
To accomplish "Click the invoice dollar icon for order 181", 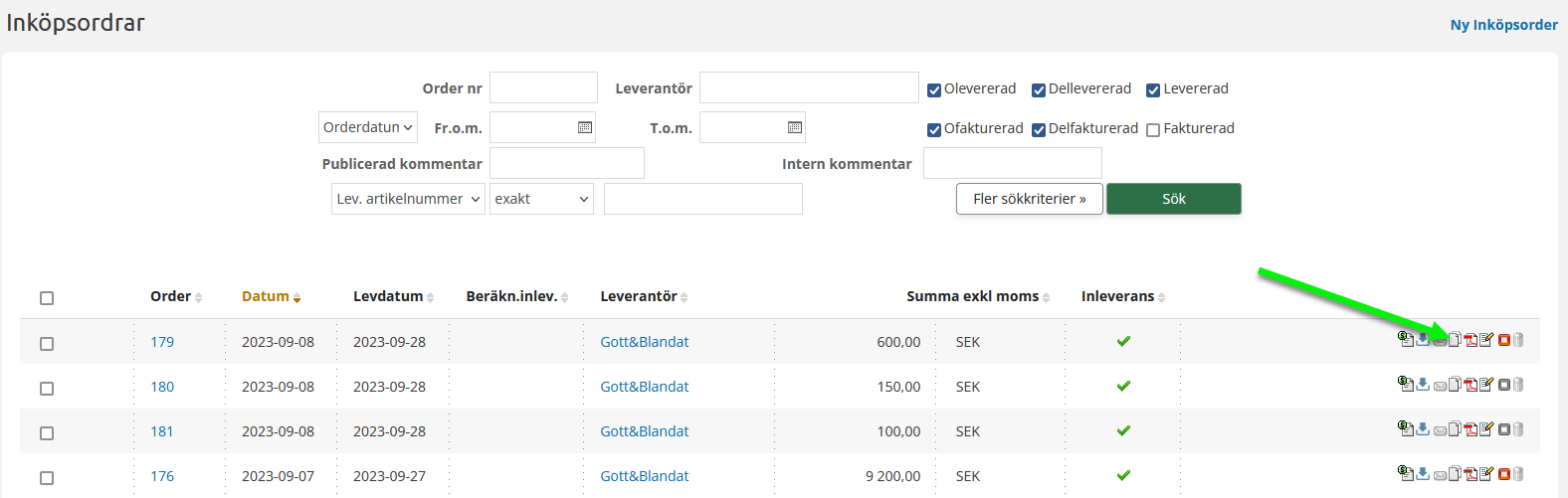I will [1406, 429].
